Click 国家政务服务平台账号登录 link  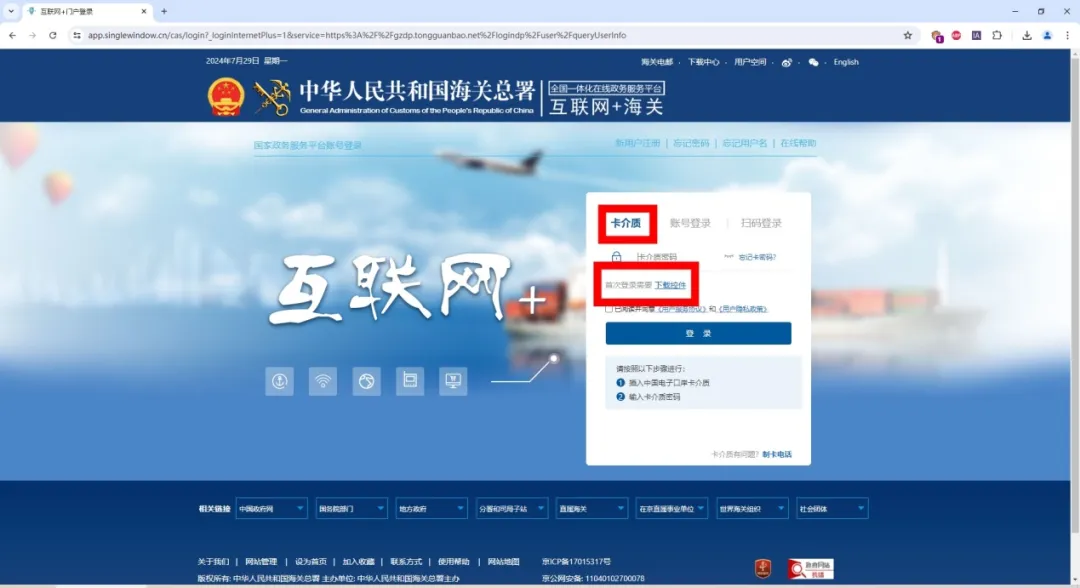(x=308, y=145)
